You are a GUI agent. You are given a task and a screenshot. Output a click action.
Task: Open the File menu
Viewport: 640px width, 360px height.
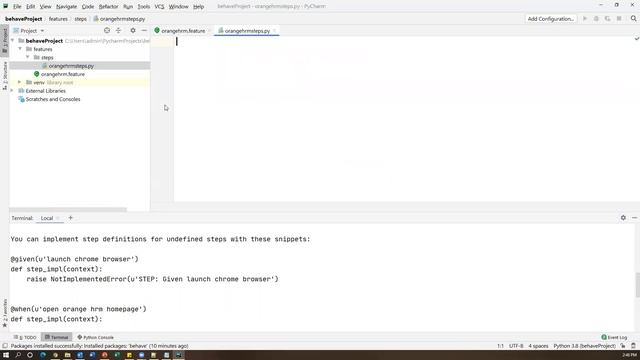coord(17,7)
